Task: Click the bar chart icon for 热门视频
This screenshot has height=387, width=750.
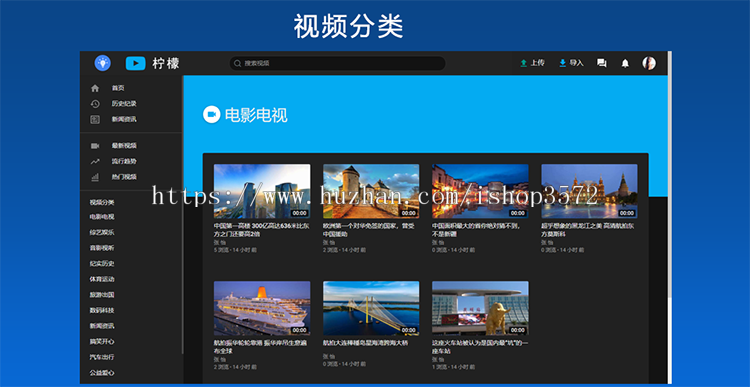Action: [x=95, y=177]
